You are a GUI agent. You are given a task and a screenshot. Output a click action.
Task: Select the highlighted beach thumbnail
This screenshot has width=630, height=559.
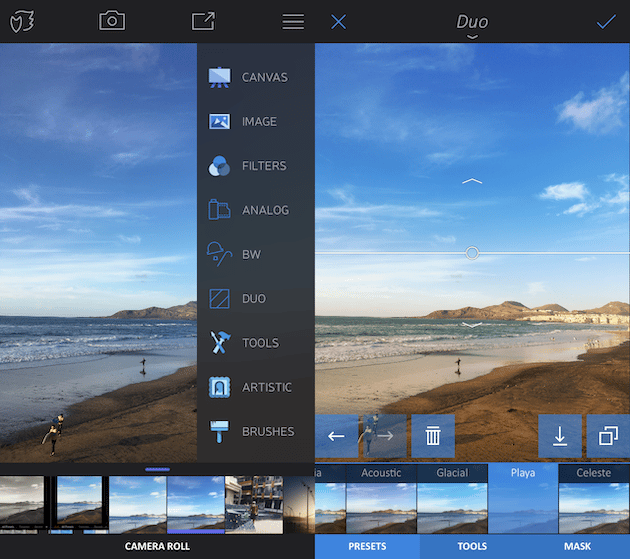coord(196,505)
